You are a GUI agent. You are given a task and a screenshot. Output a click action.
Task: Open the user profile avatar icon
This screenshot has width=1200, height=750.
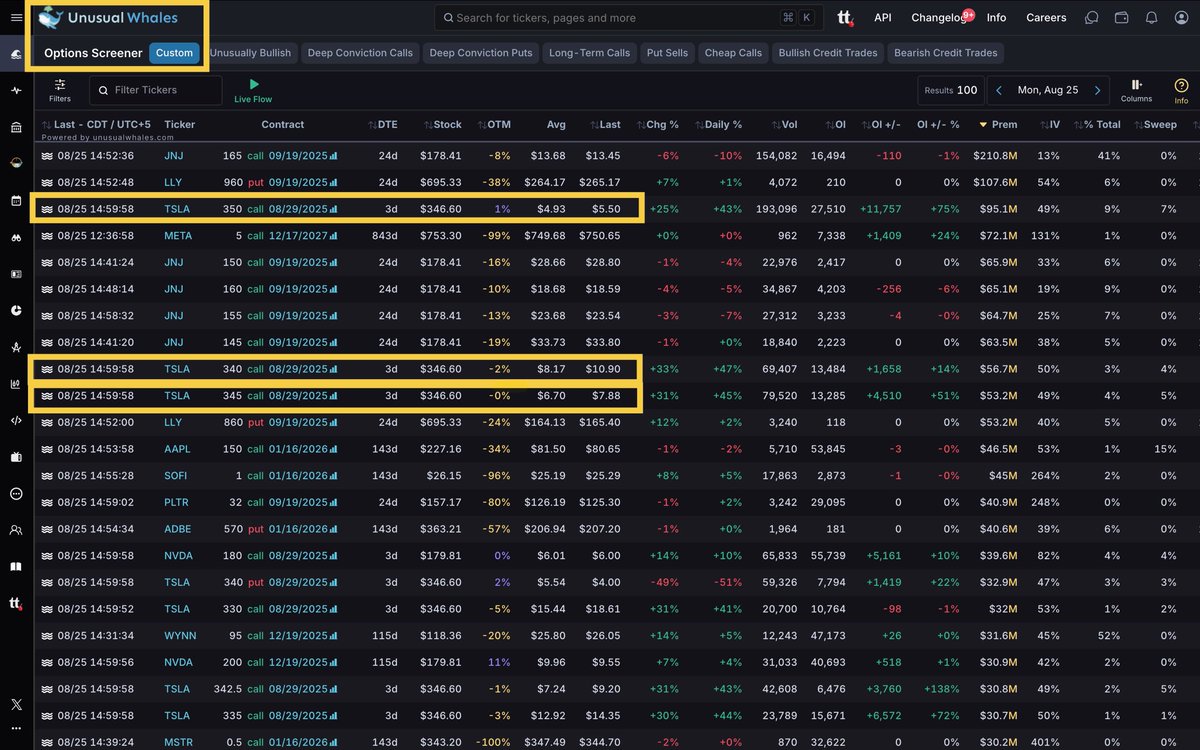[1181, 18]
